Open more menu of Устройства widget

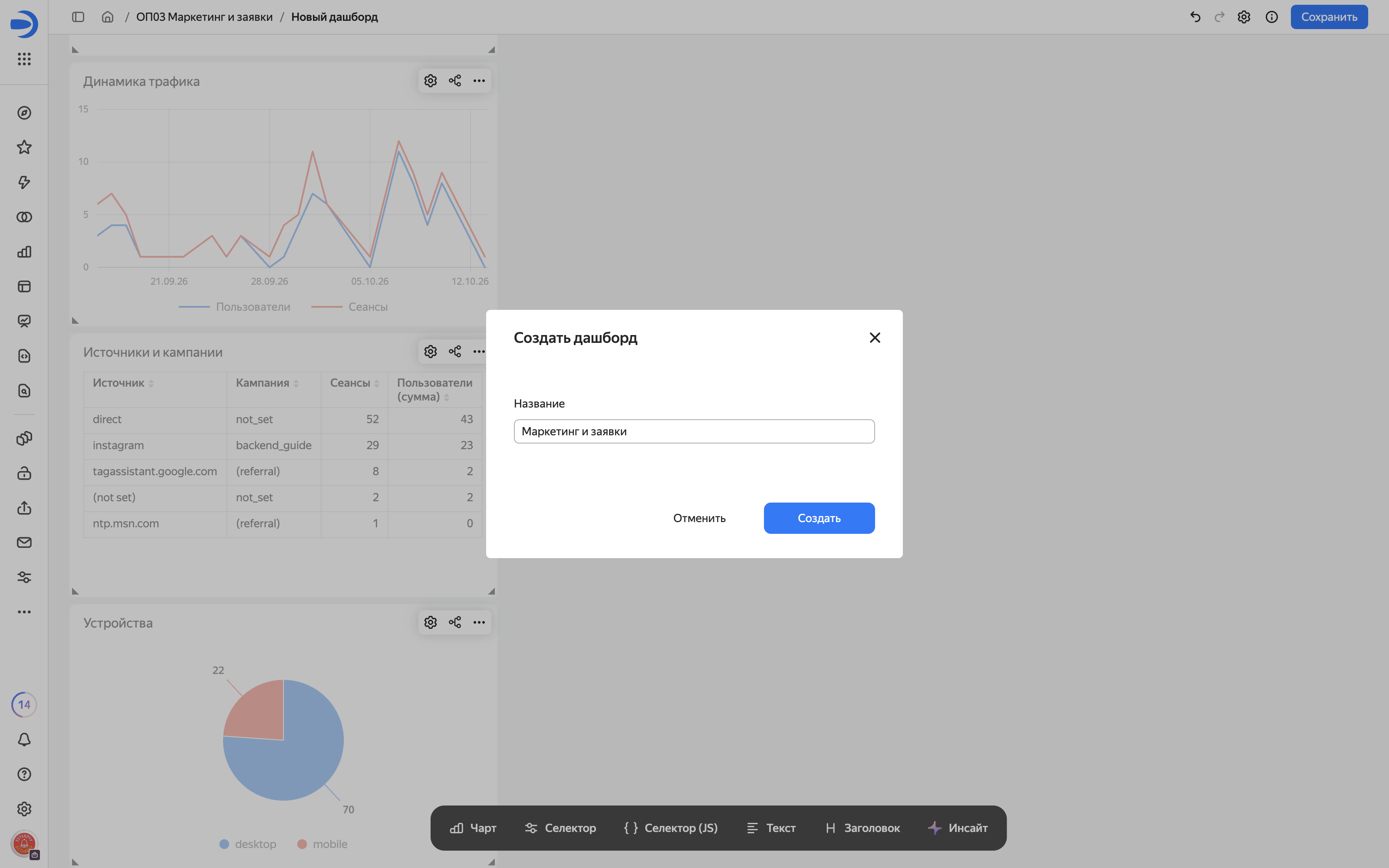click(479, 622)
